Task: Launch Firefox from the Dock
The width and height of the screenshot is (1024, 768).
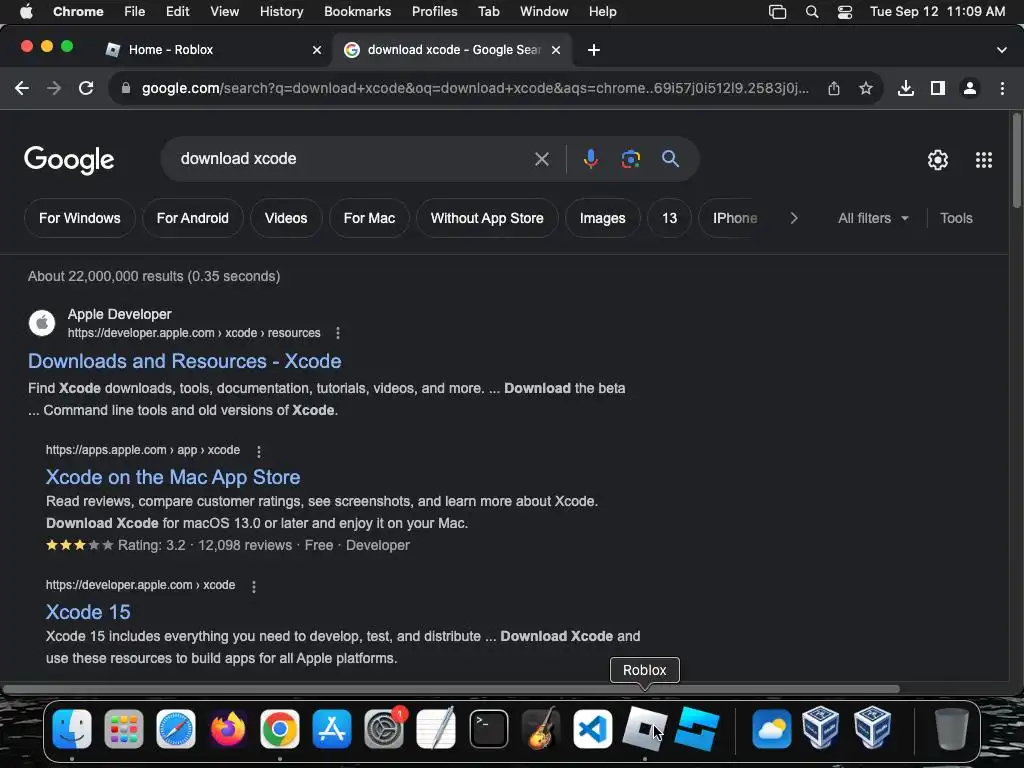Action: [x=228, y=729]
